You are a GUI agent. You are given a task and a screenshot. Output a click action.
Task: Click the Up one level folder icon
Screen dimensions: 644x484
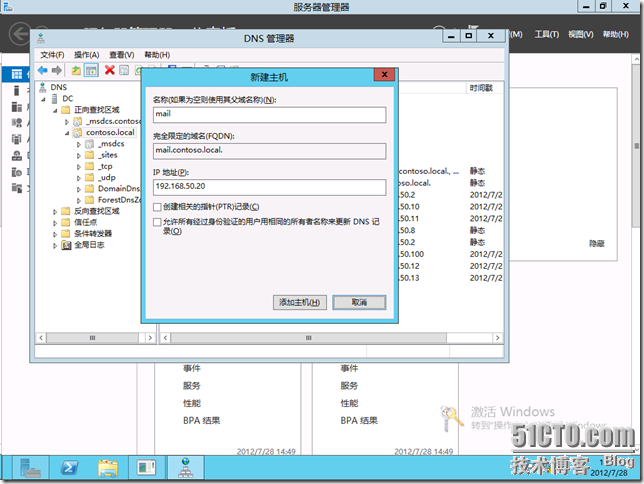point(76,70)
